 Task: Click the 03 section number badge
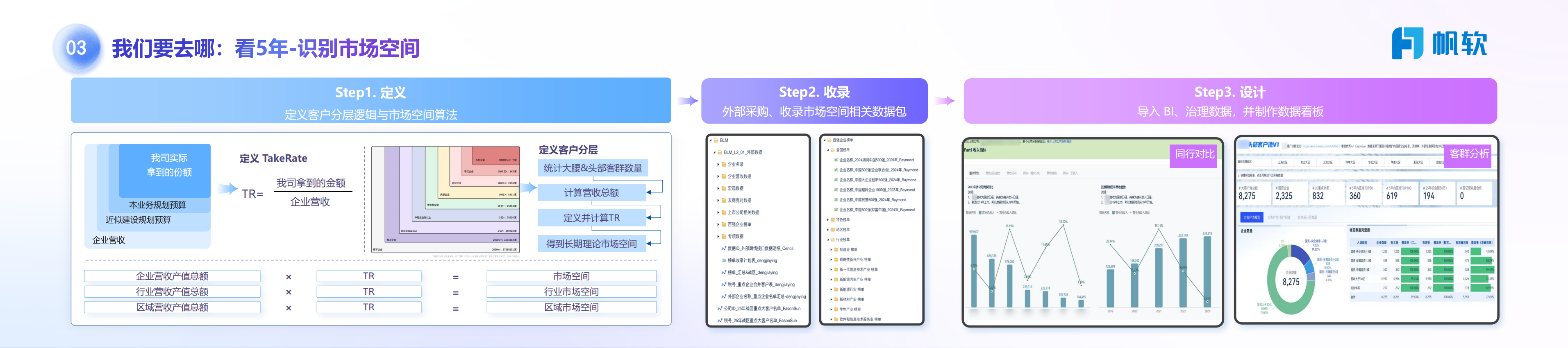click(76, 48)
